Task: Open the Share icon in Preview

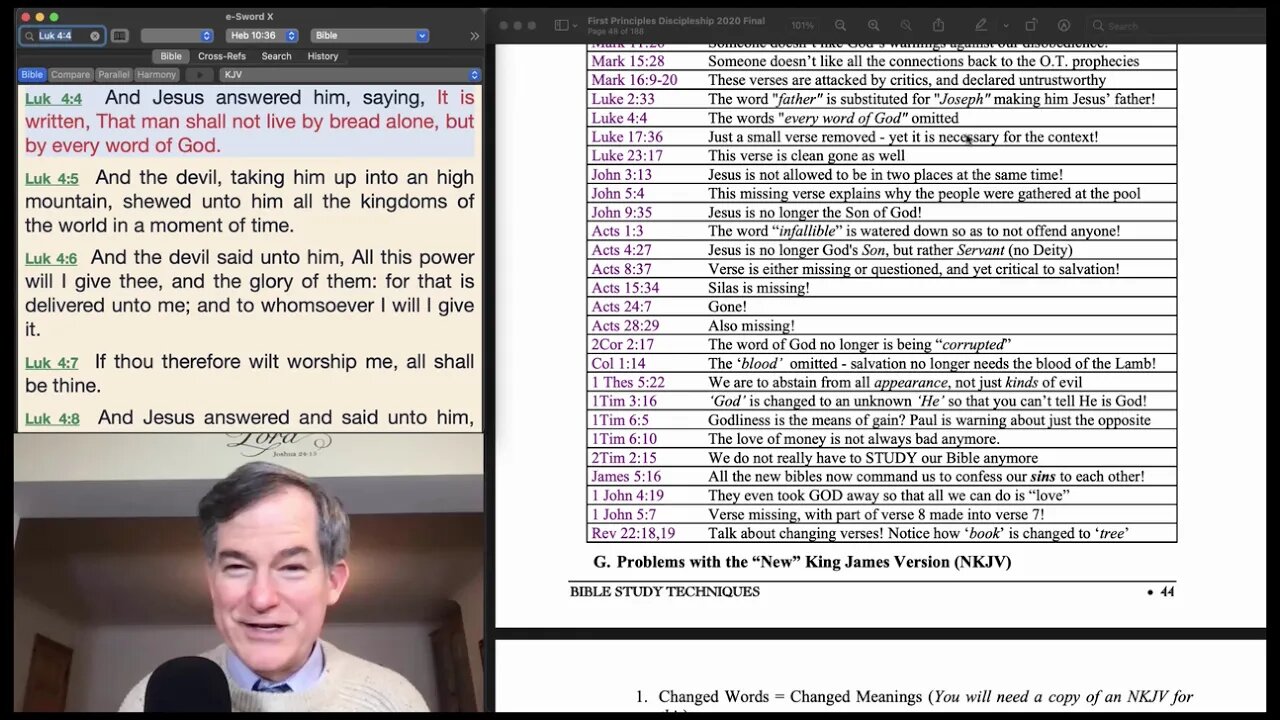Action: point(938,25)
